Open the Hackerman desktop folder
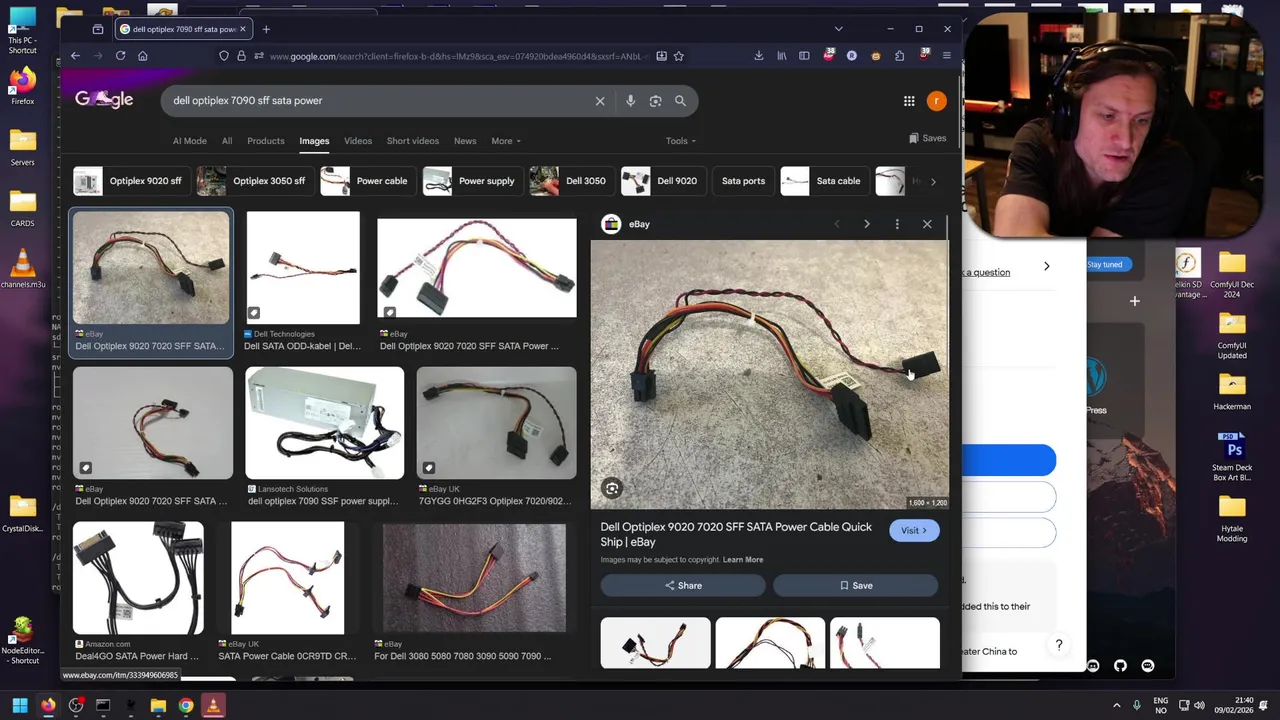This screenshot has width=1280, height=720. coord(1232,391)
